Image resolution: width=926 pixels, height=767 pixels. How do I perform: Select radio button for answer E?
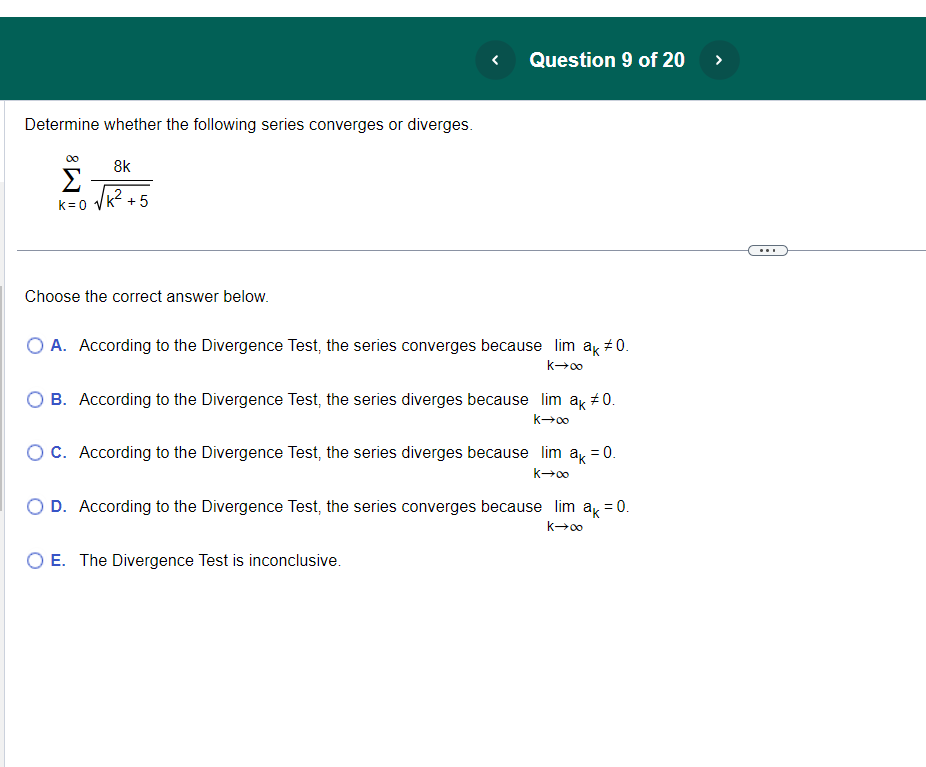coord(35,560)
